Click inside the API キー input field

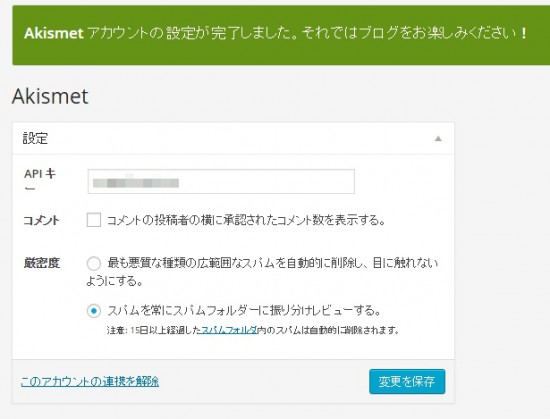point(221,181)
